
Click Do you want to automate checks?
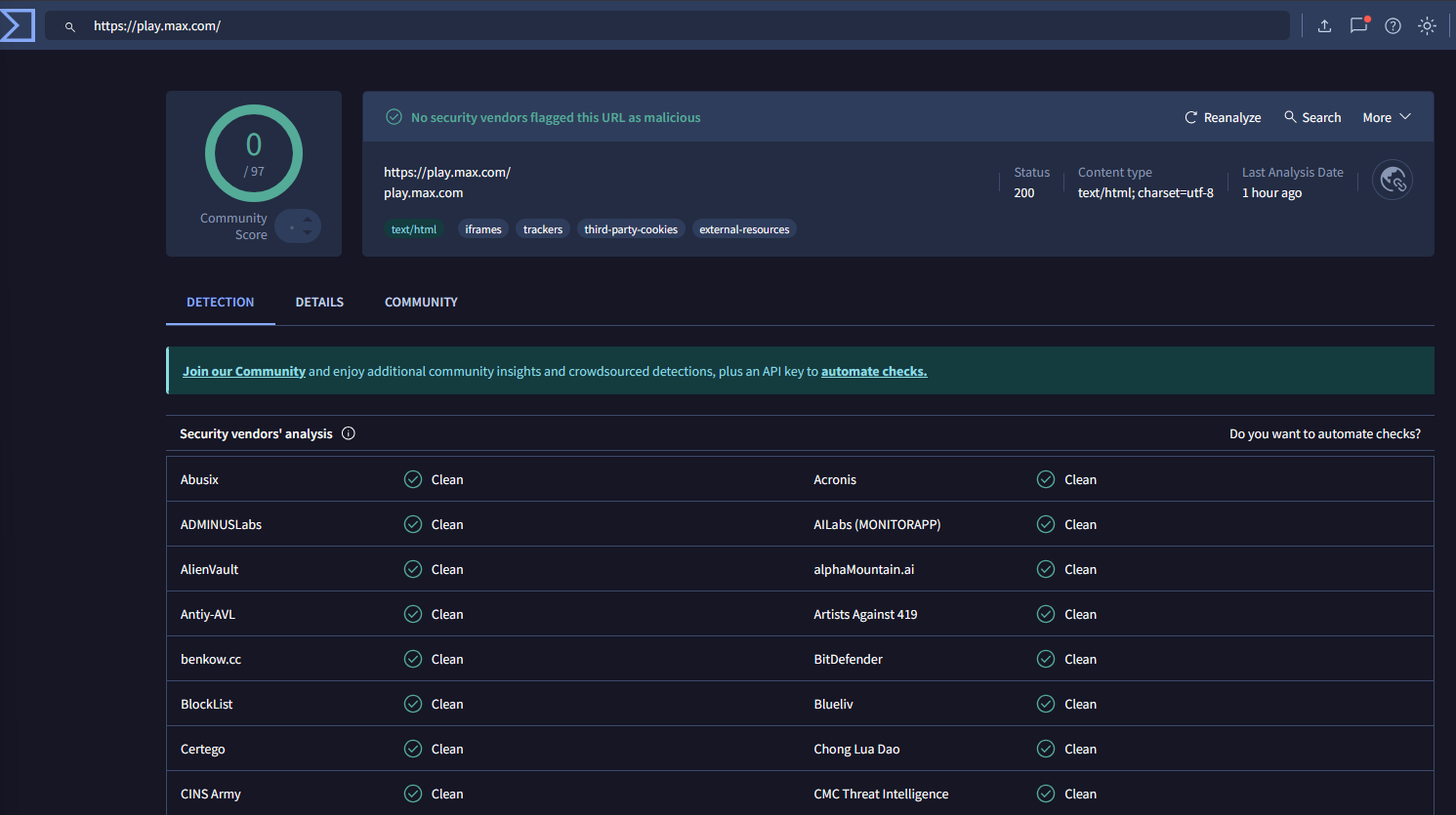point(1325,433)
